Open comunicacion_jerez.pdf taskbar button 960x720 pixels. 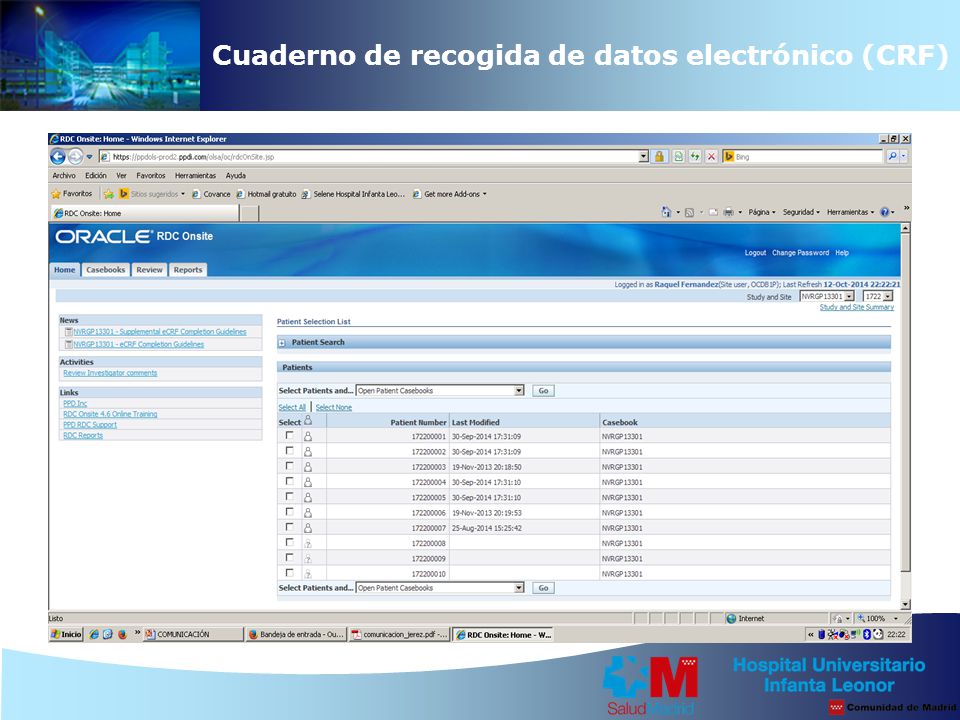[x=400, y=634]
